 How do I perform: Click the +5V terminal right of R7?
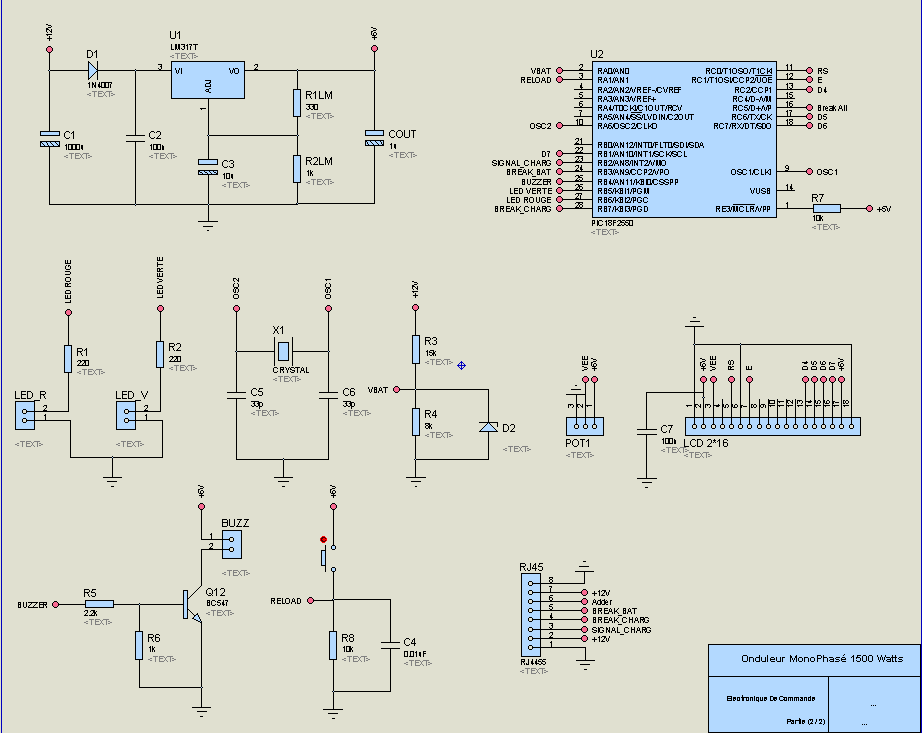[869, 209]
